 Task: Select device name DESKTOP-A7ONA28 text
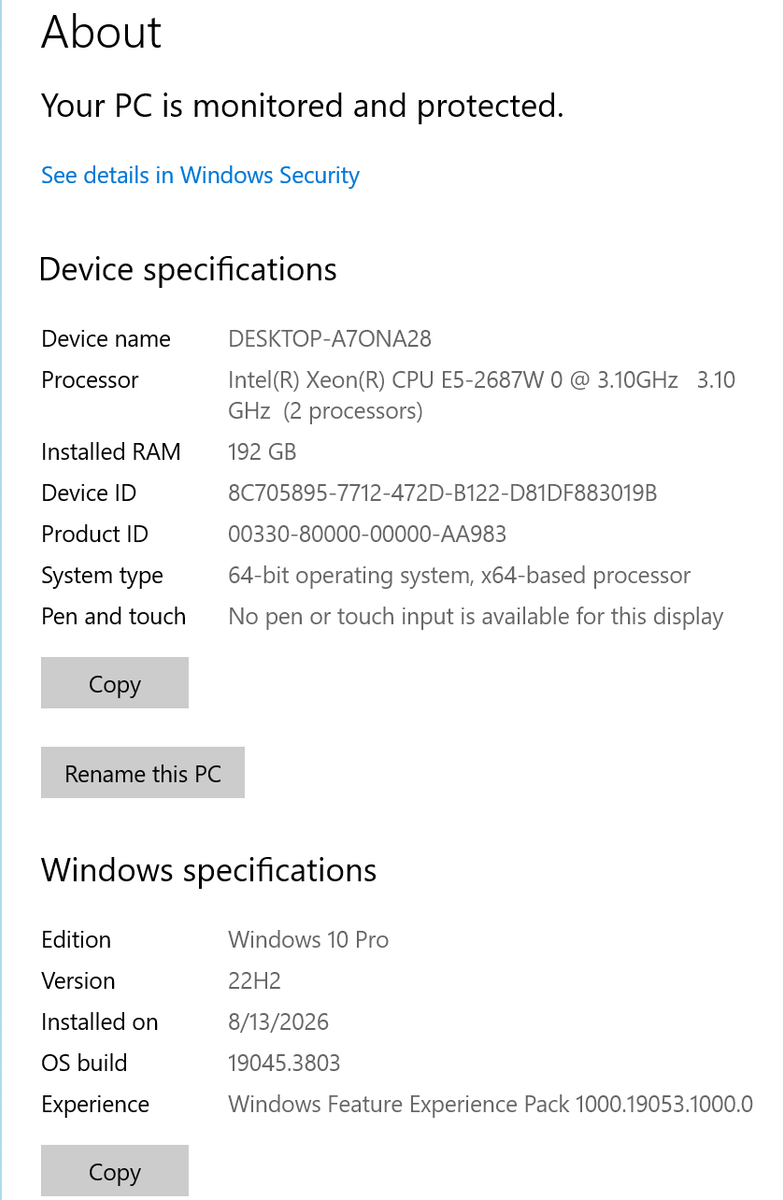330,339
